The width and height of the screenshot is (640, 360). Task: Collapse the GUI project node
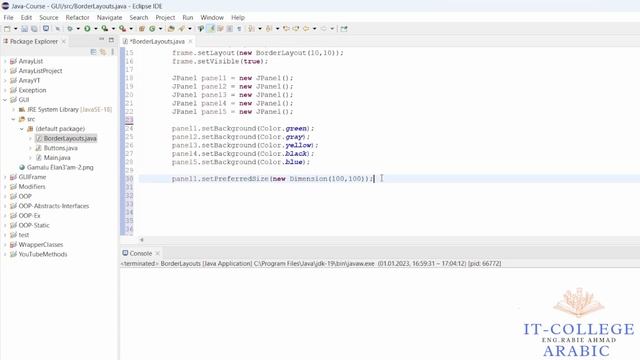[5, 100]
